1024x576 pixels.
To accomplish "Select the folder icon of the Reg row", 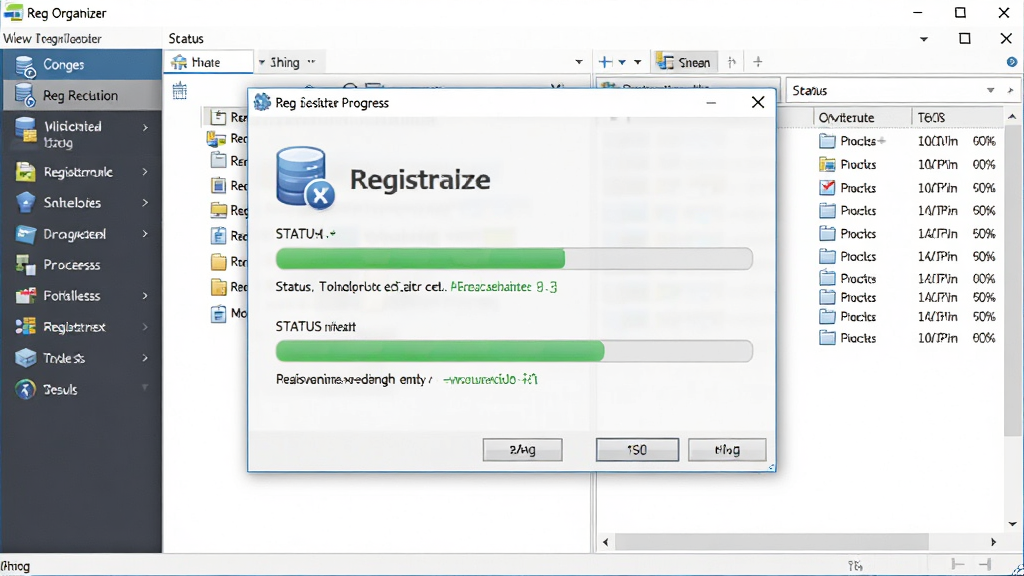I will tap(218, 210).
